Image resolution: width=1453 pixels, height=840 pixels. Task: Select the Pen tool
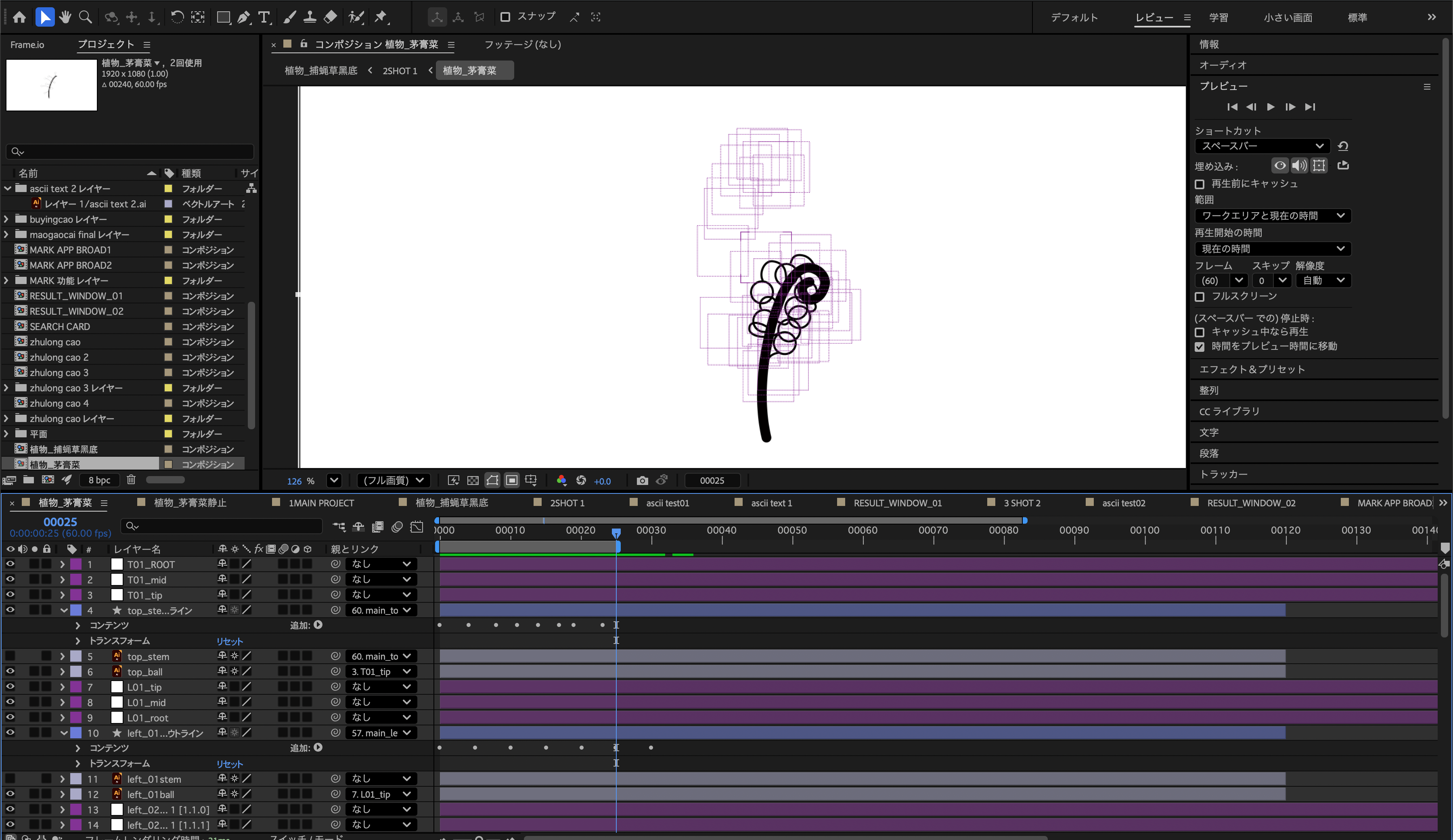pos(244,17)
